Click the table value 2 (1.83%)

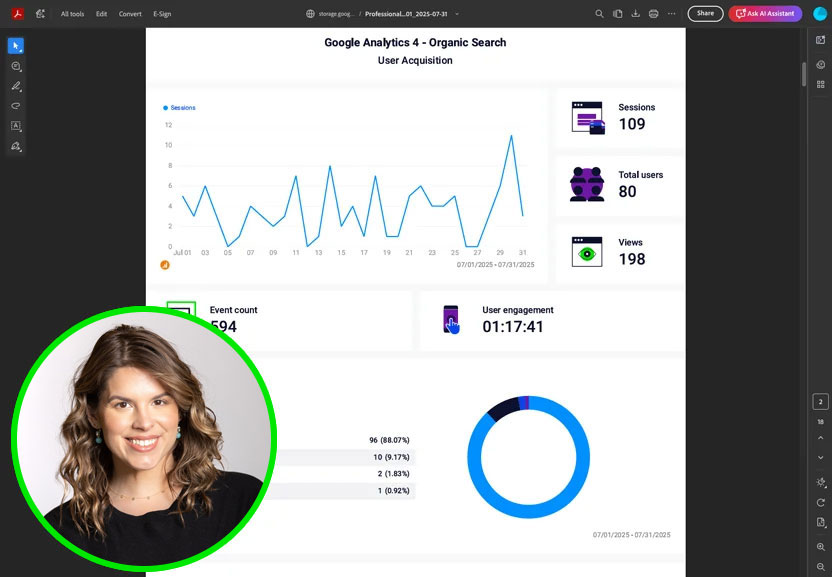click(394, 473)
